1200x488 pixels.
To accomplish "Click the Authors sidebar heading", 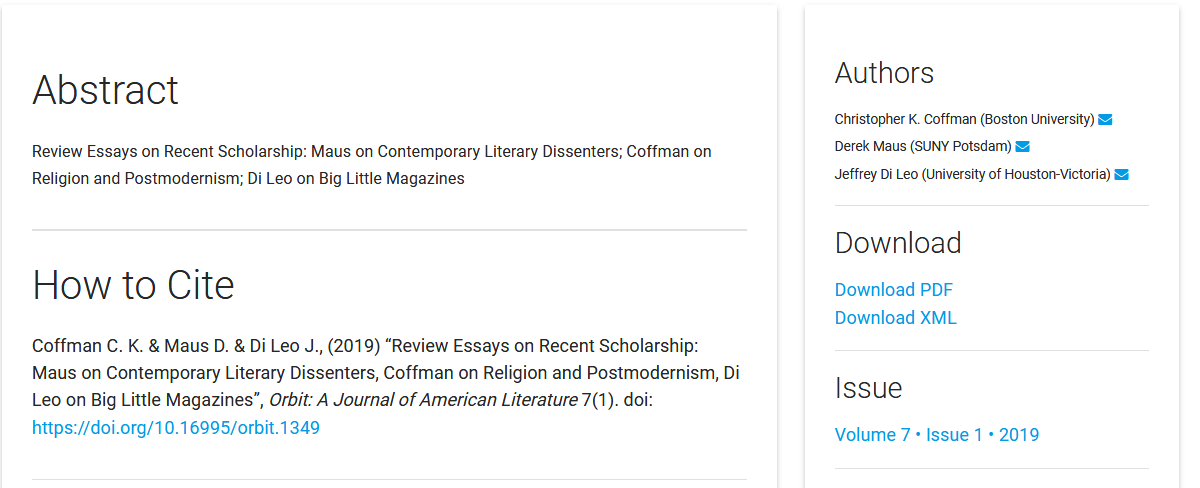I will [884, 73].
